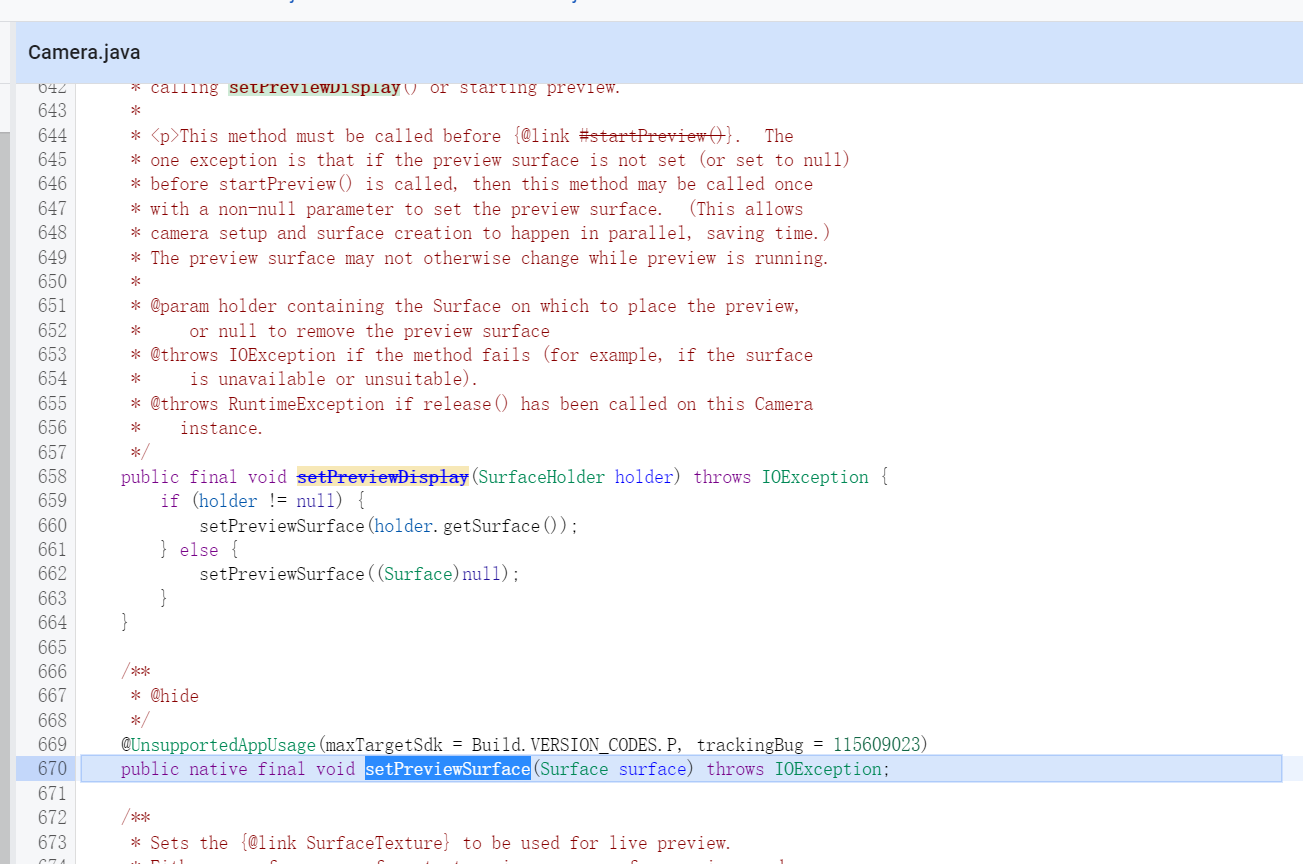Open setPreviewSurface call on line 660
Viewport: 1303px width, 864px height.
pyautogui.click(x=282, y=526)
